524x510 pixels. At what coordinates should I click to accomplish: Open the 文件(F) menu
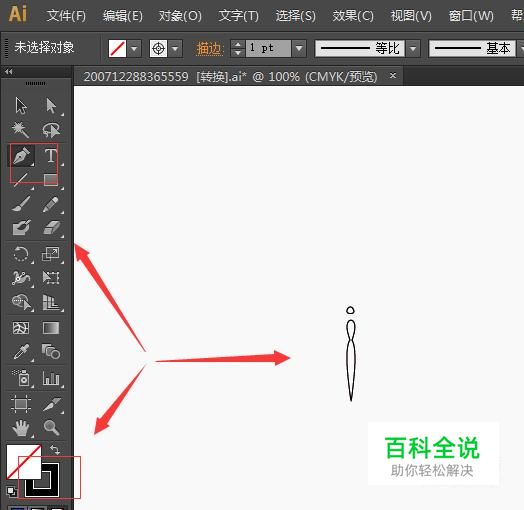[x=66, y=15]
